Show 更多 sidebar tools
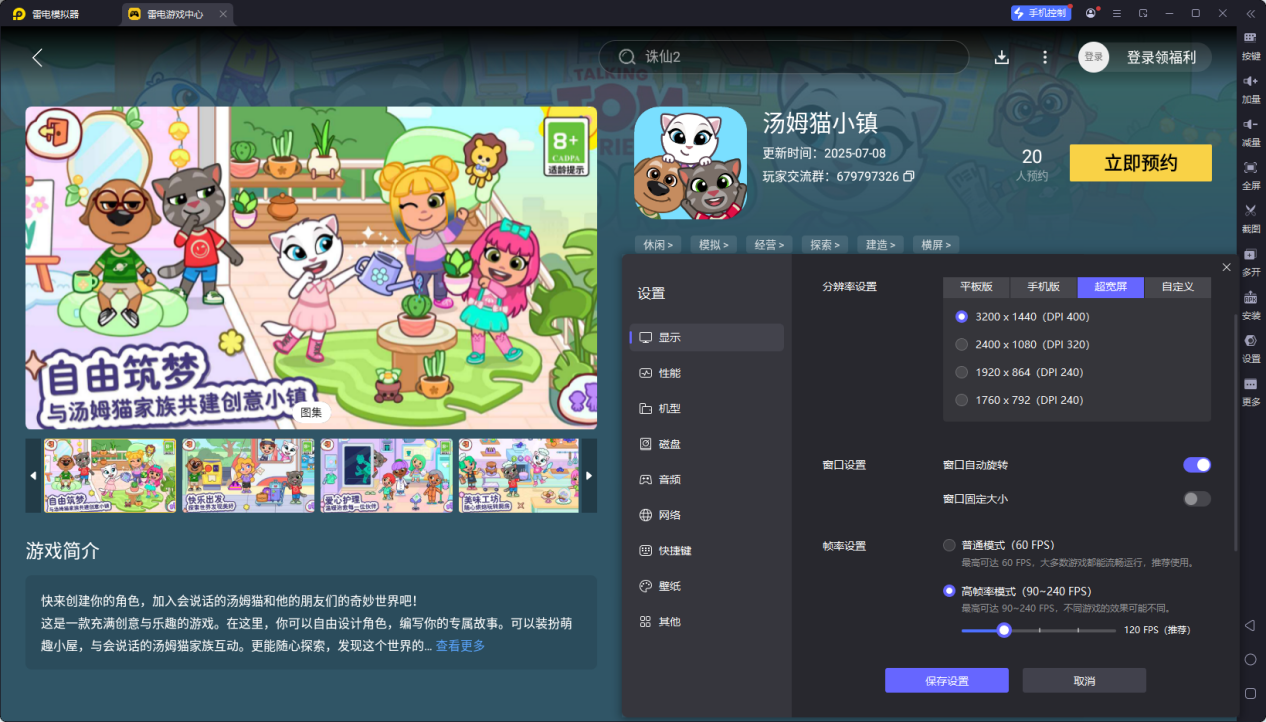This screenshot has width=1266, height=722. point(1251,391)
